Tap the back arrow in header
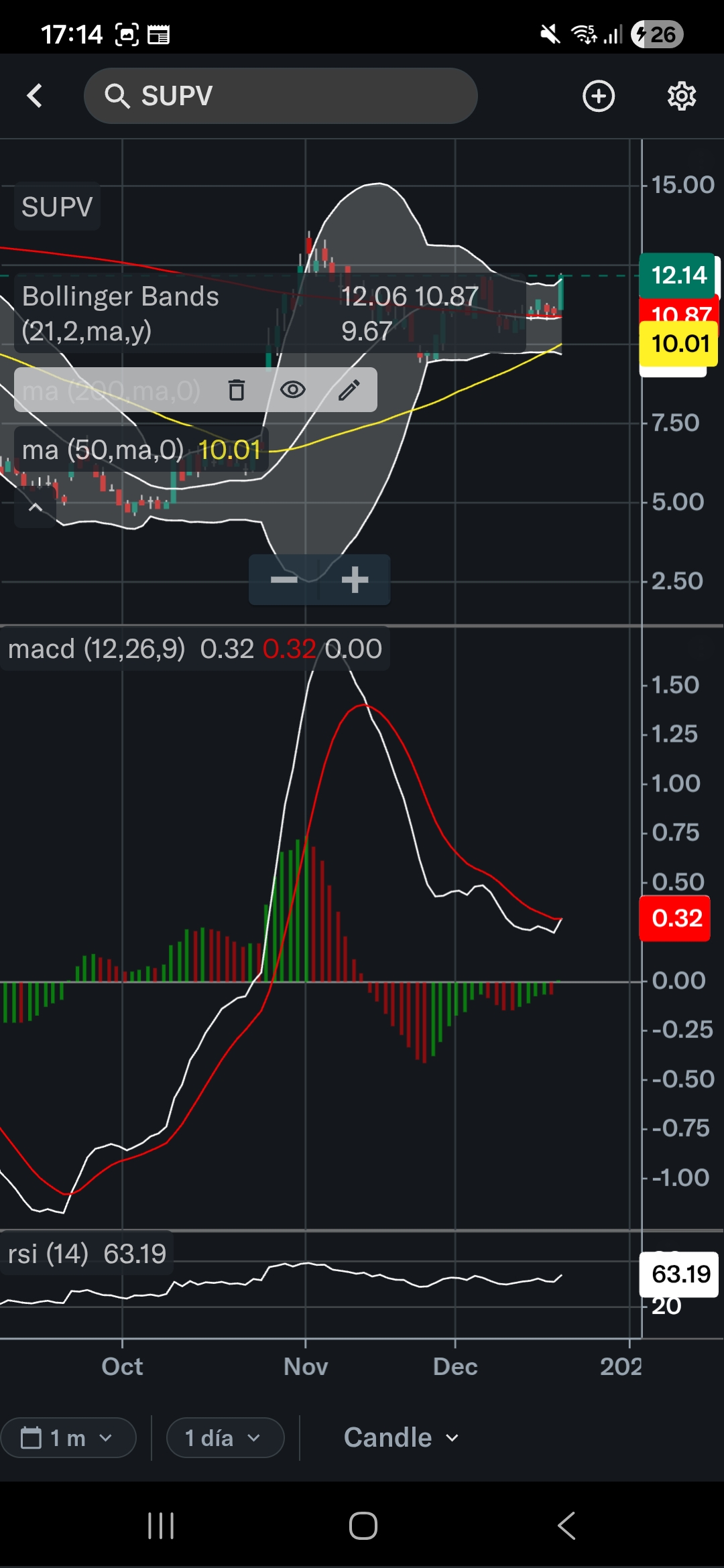Screen dimensions: 724x1568 (x=35, y=96)
